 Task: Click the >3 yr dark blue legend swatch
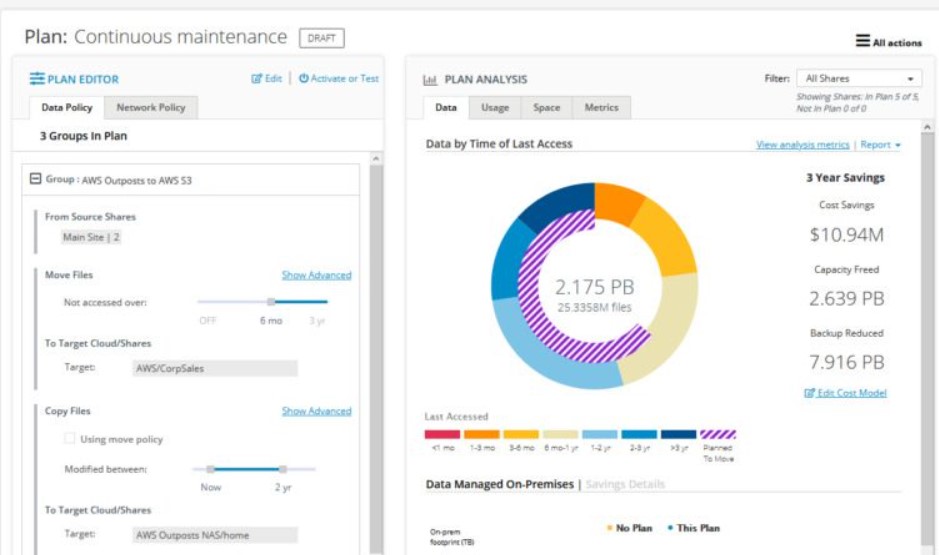click(x=678, y=434)
